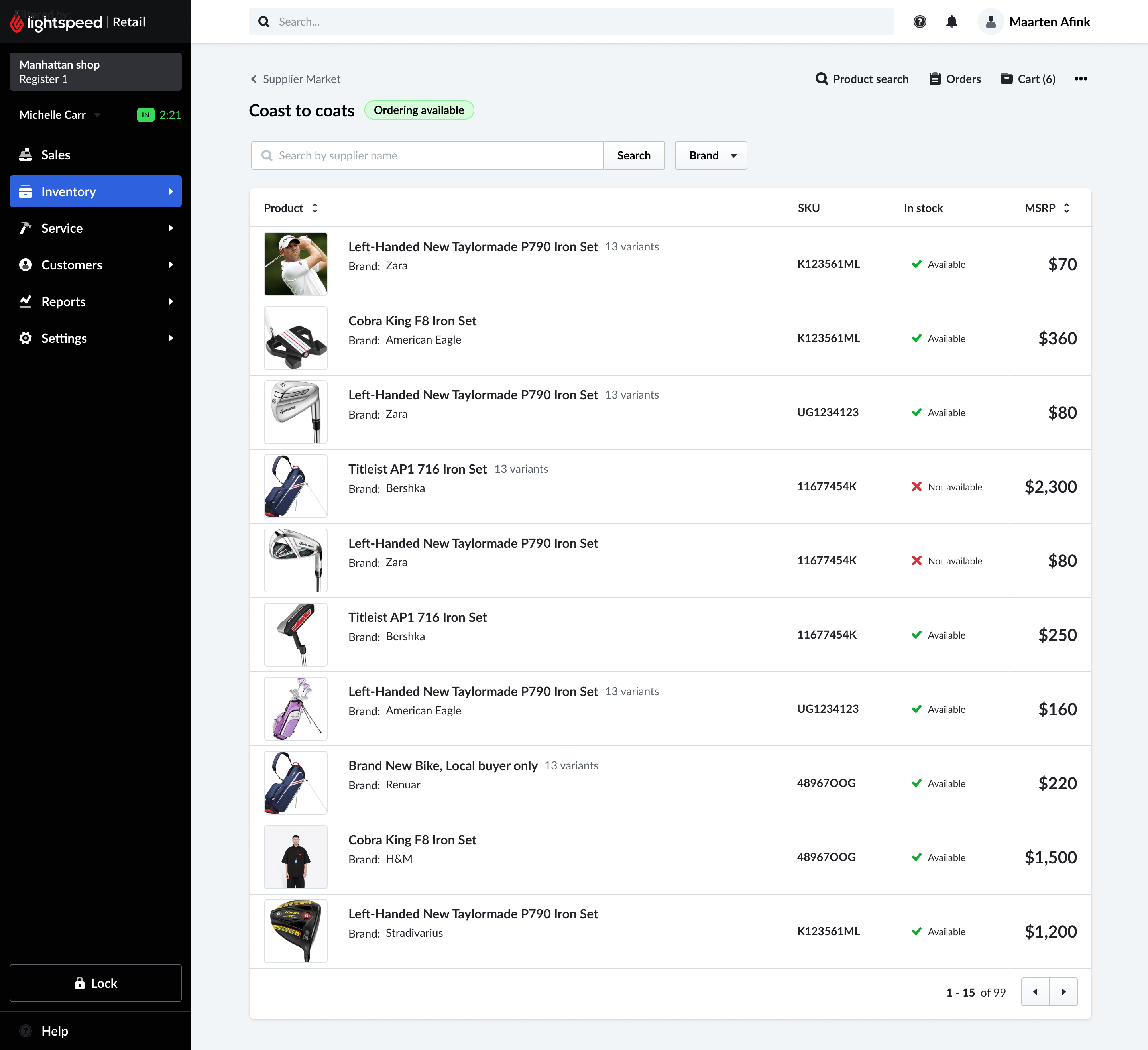Click the Ordering available badge
Screen dimensions: 1148x1050
click(x=419, y=110)
